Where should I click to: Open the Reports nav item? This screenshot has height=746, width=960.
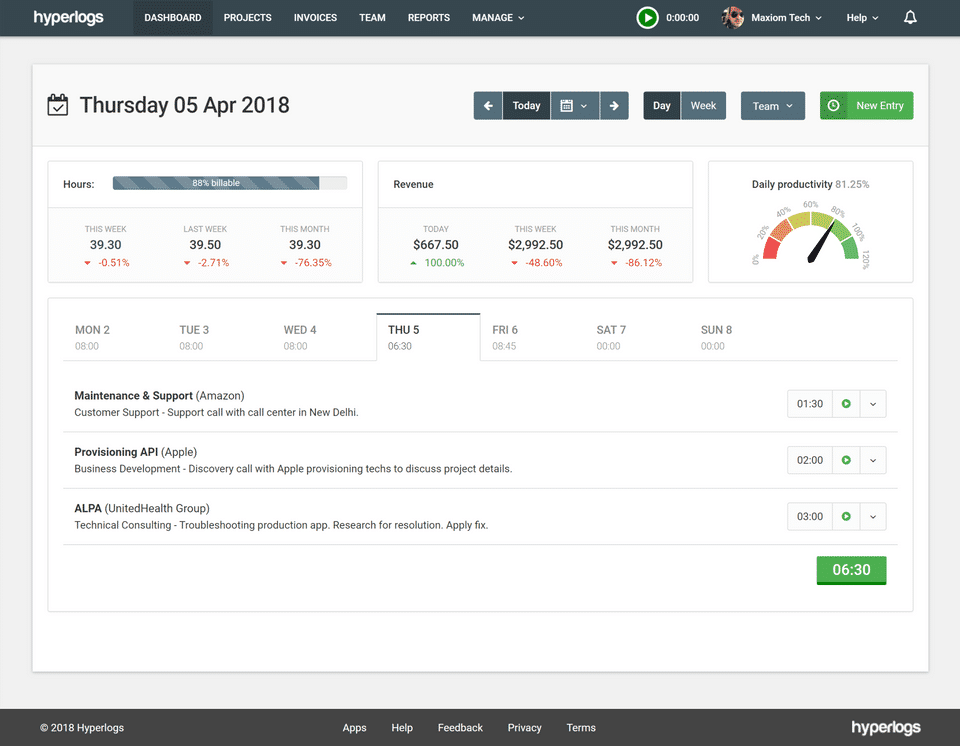429,18
